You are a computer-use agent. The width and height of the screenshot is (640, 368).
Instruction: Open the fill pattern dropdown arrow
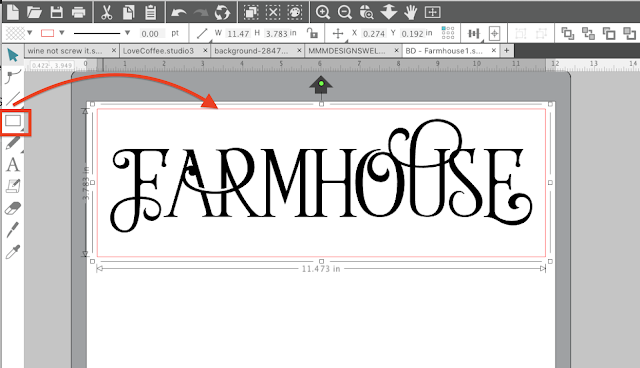[x=29, y=33]
